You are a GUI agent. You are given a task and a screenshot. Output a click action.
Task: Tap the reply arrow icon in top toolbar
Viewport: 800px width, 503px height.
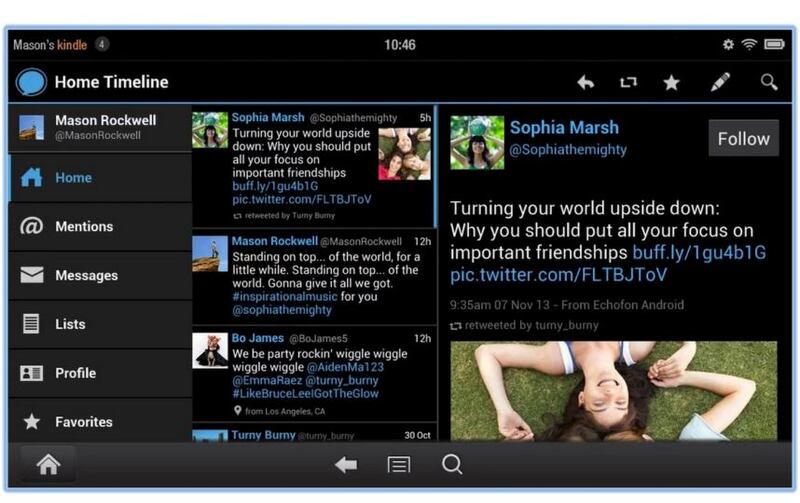pos(585,83)
